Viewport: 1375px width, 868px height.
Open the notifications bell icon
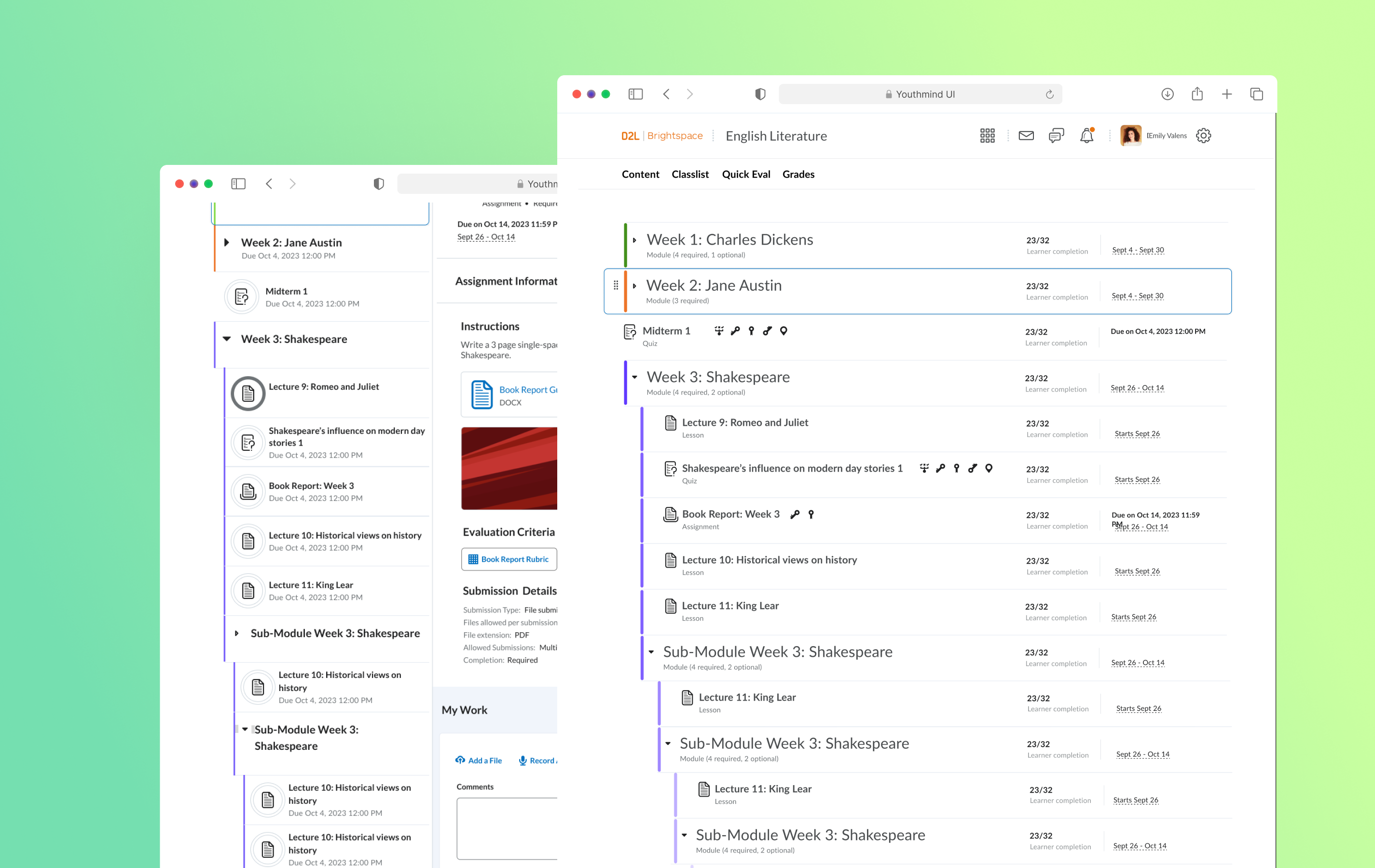coord(1086,136)
